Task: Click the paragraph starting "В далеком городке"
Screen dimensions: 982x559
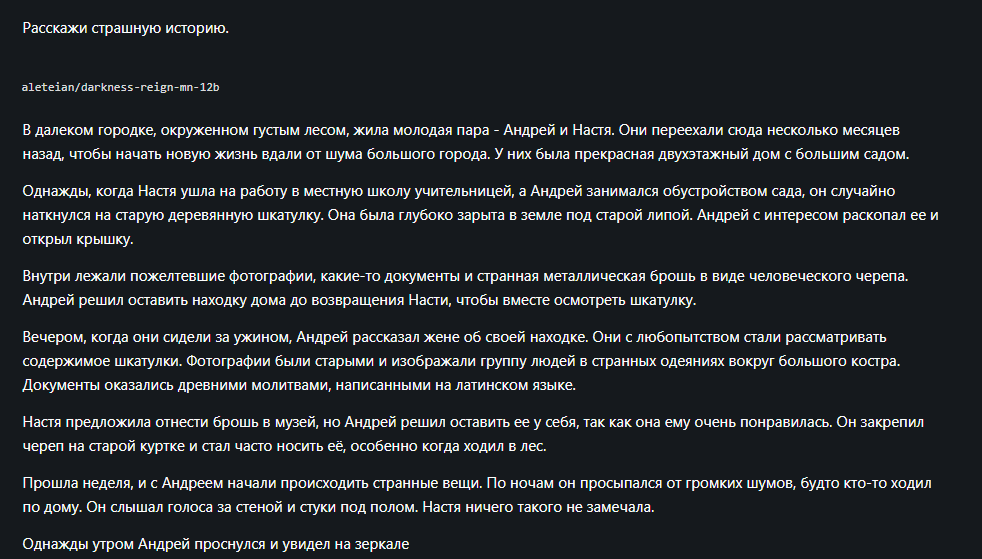Action: pyautogui.click(x=465, y=142)
